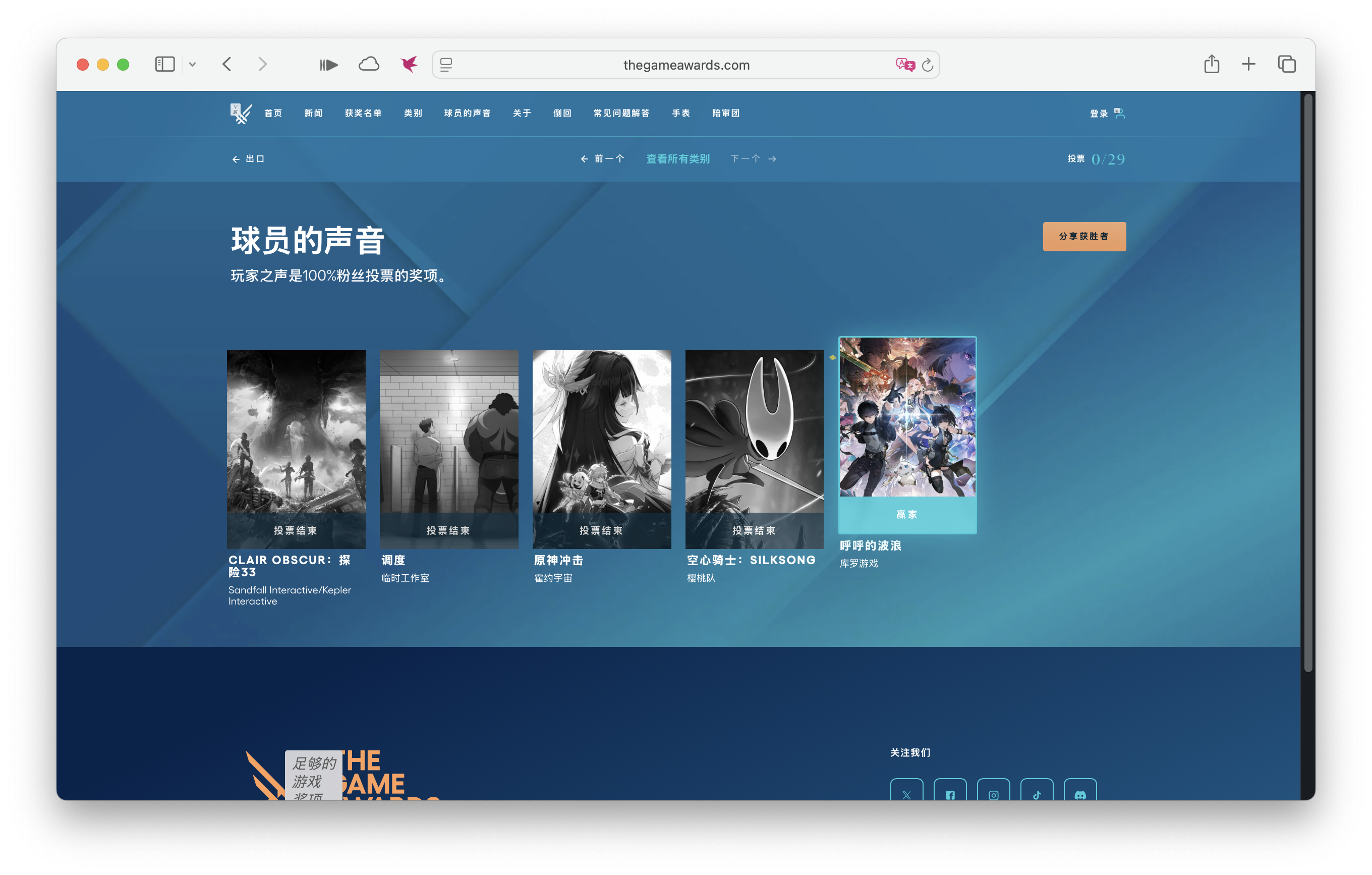
Task: Click the 出口 back link
Action: coord(248,159)
